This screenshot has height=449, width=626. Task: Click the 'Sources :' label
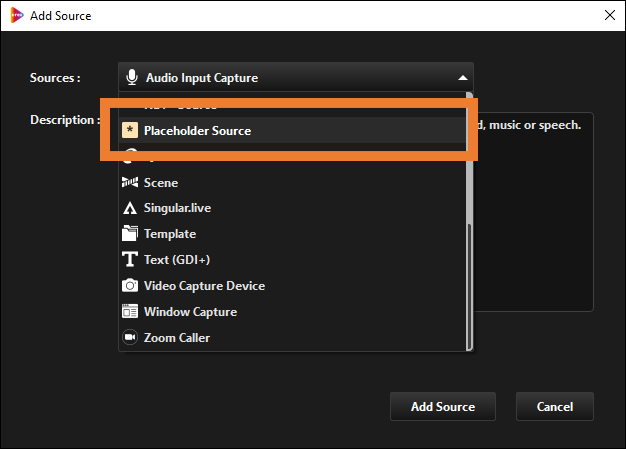[55, 77]
